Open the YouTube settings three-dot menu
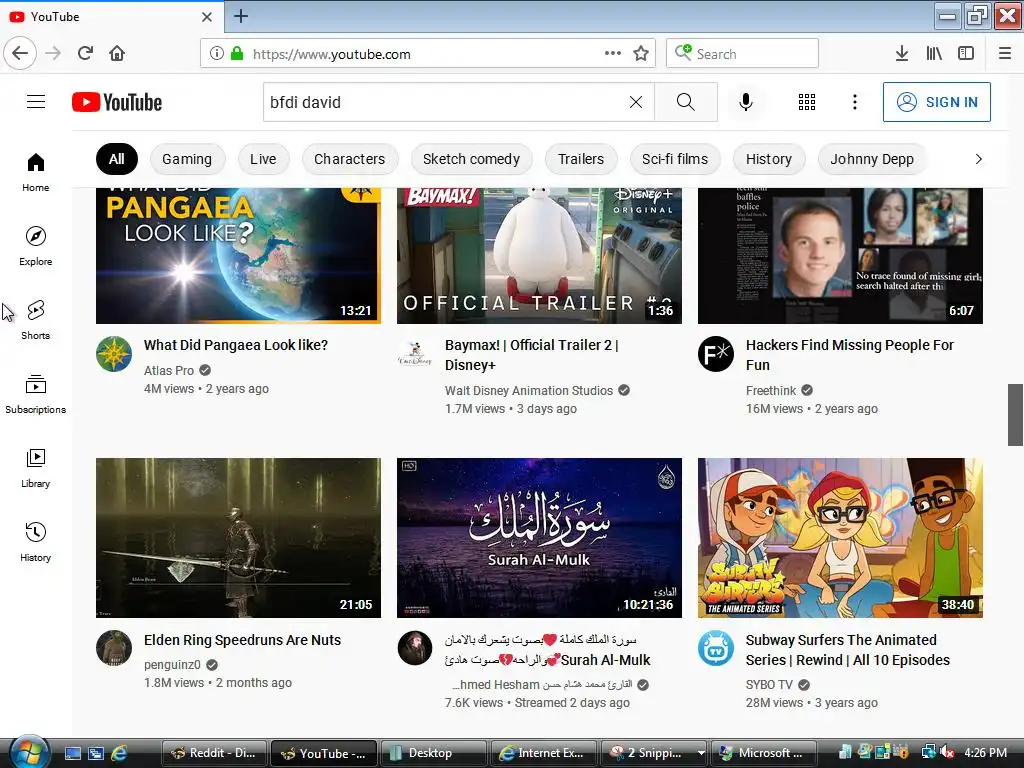This screenshot has width=1024, height=768. [854, 102]
